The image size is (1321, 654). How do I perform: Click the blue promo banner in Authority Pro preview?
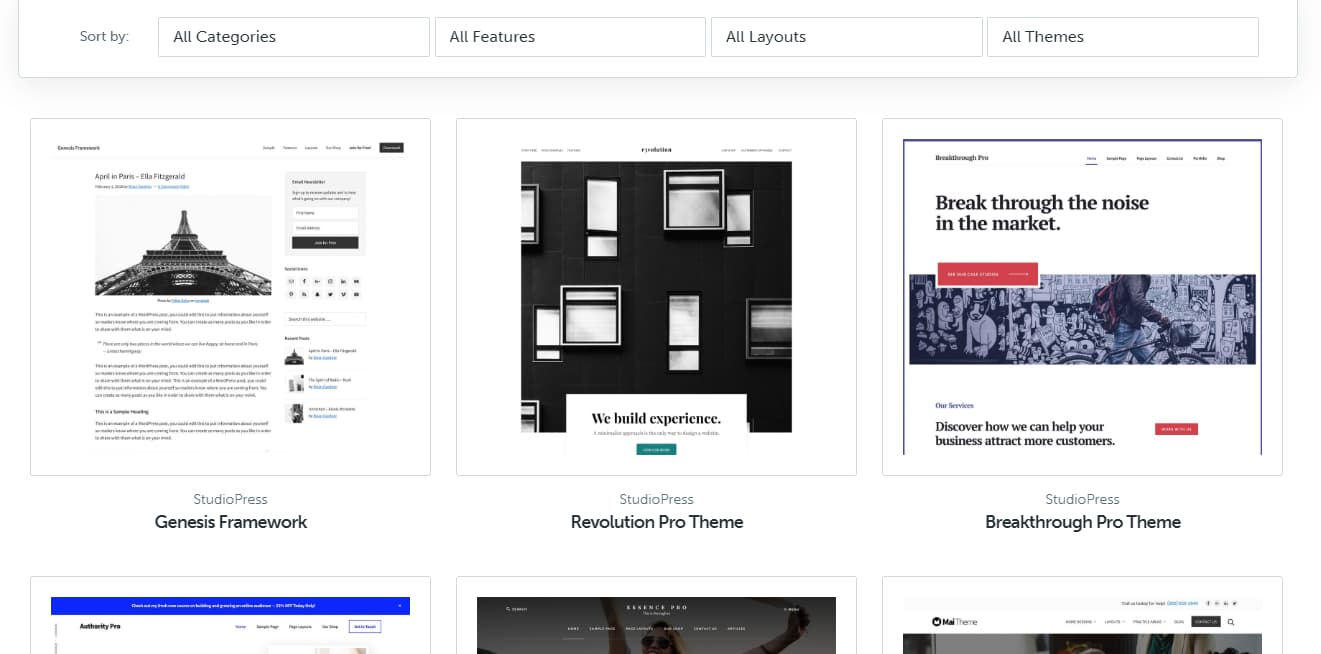[x=230, y=605]
